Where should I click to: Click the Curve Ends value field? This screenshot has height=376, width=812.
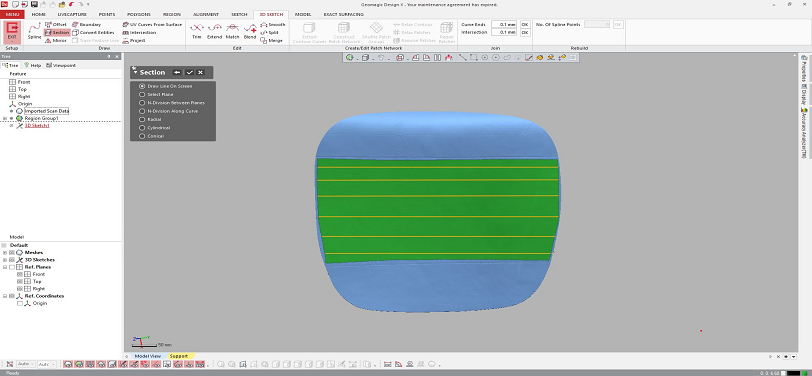[x=504, y=24]
